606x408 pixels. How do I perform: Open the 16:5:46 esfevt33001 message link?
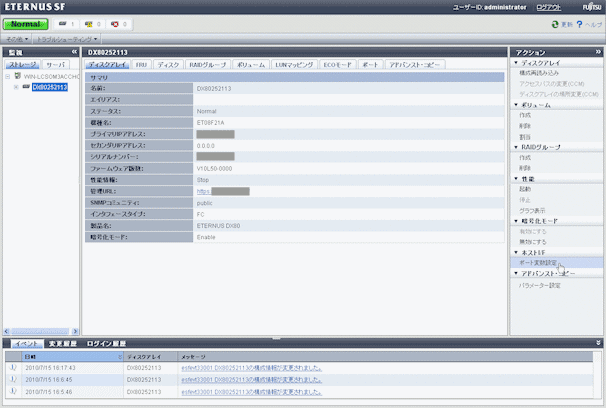pos(251,392)
